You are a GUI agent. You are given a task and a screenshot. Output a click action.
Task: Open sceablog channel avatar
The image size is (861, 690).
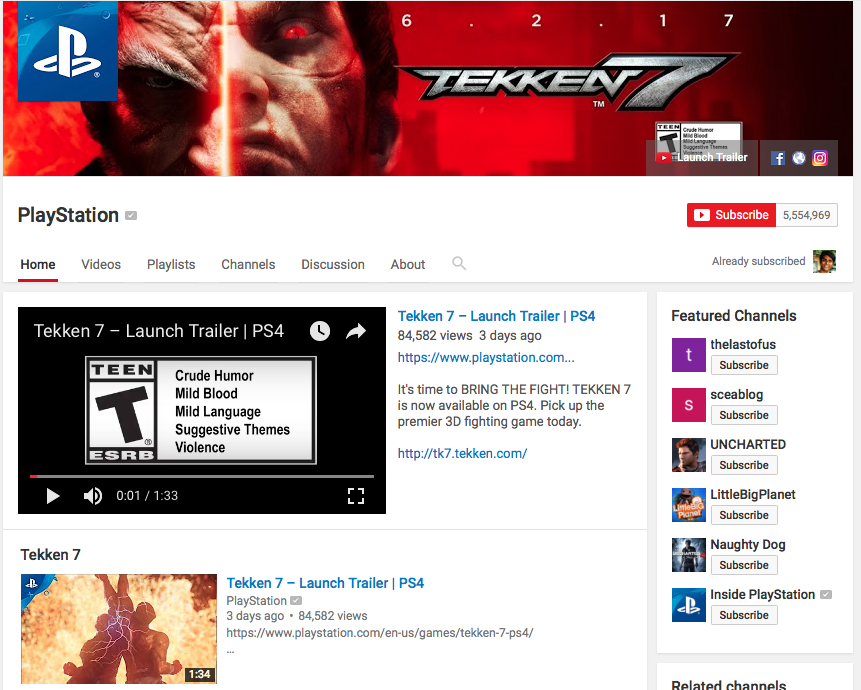click(x=689, y=405)
